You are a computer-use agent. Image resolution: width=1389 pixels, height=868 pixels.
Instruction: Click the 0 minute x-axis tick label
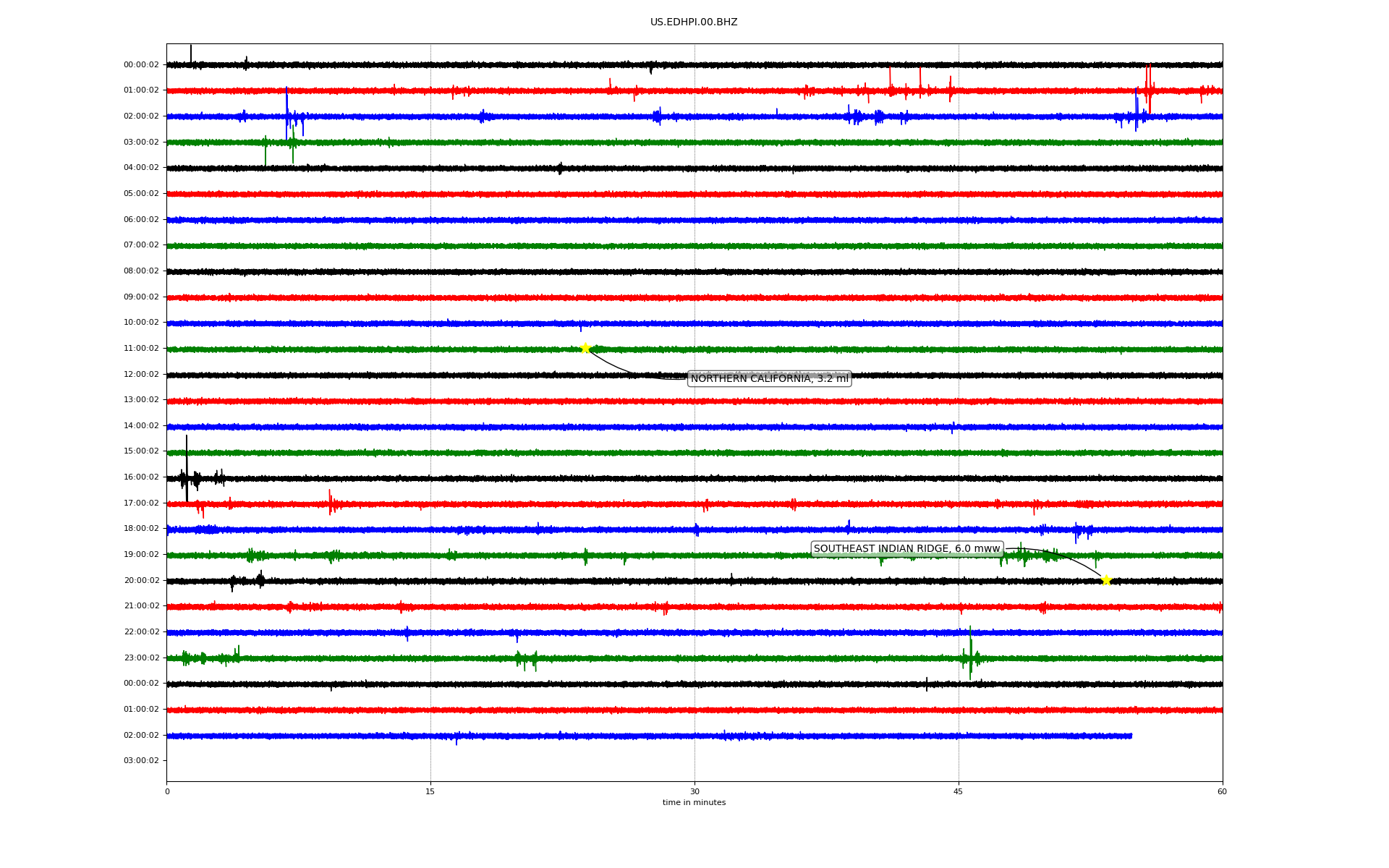pos(167,791)
